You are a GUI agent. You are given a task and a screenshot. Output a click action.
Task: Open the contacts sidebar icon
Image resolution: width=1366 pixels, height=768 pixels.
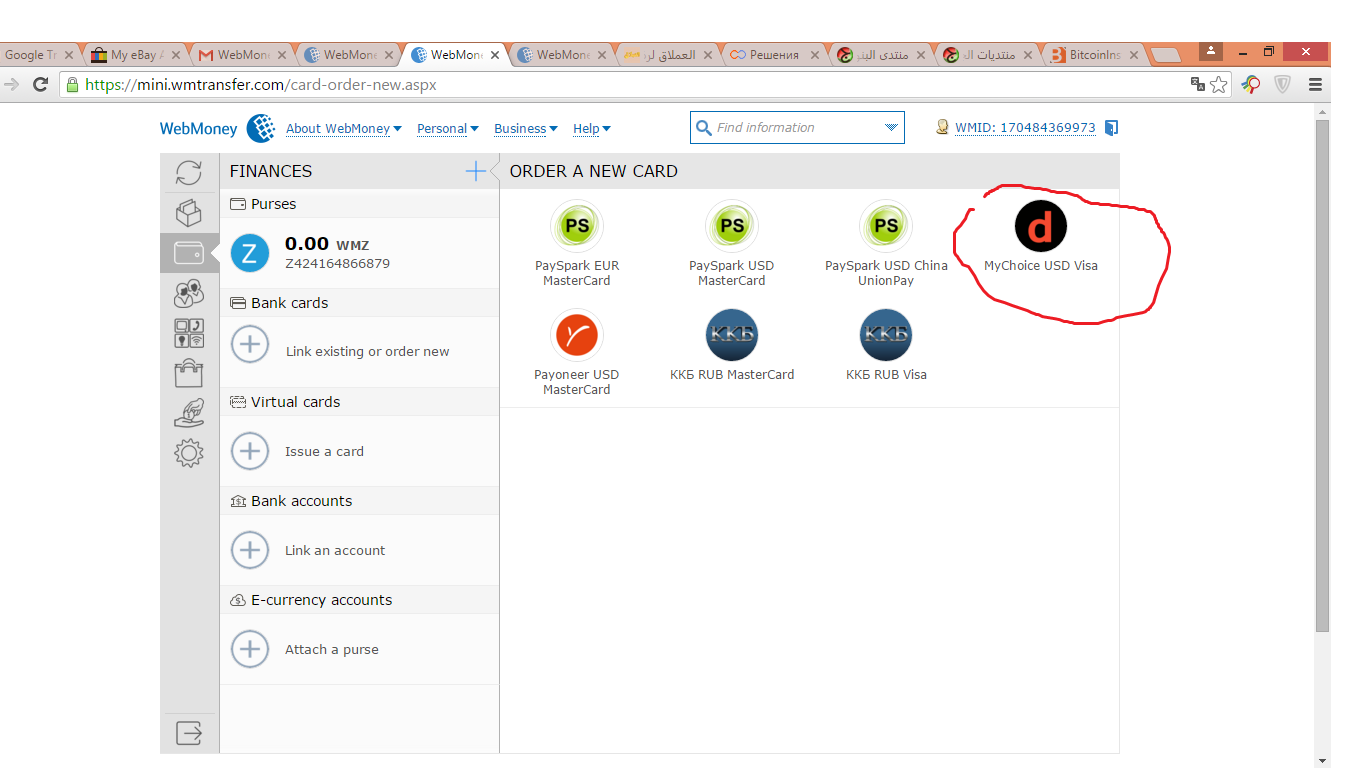(189, 293)
